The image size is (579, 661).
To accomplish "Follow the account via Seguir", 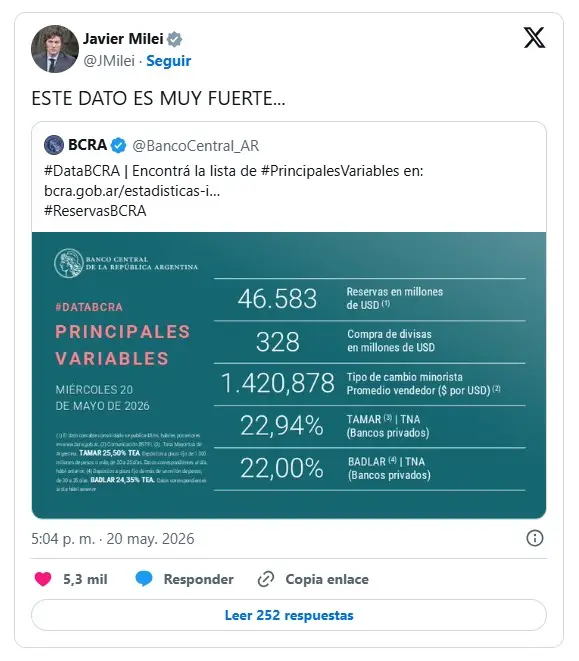I will pyautogui.click(x=169, y=61).
